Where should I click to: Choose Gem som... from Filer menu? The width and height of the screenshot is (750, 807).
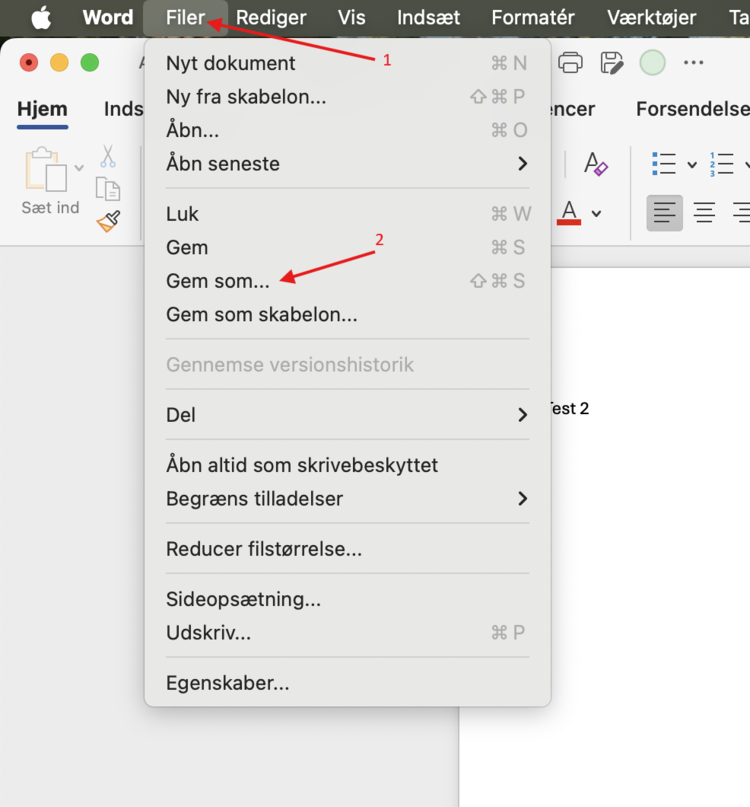(218, 281)
